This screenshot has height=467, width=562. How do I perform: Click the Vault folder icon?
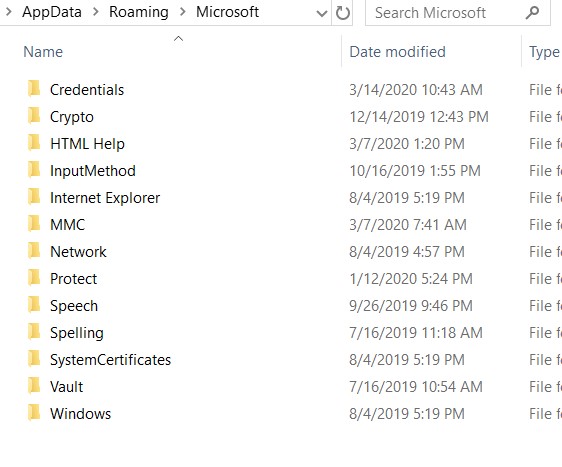pyautogui.click(x=34, y=386)
